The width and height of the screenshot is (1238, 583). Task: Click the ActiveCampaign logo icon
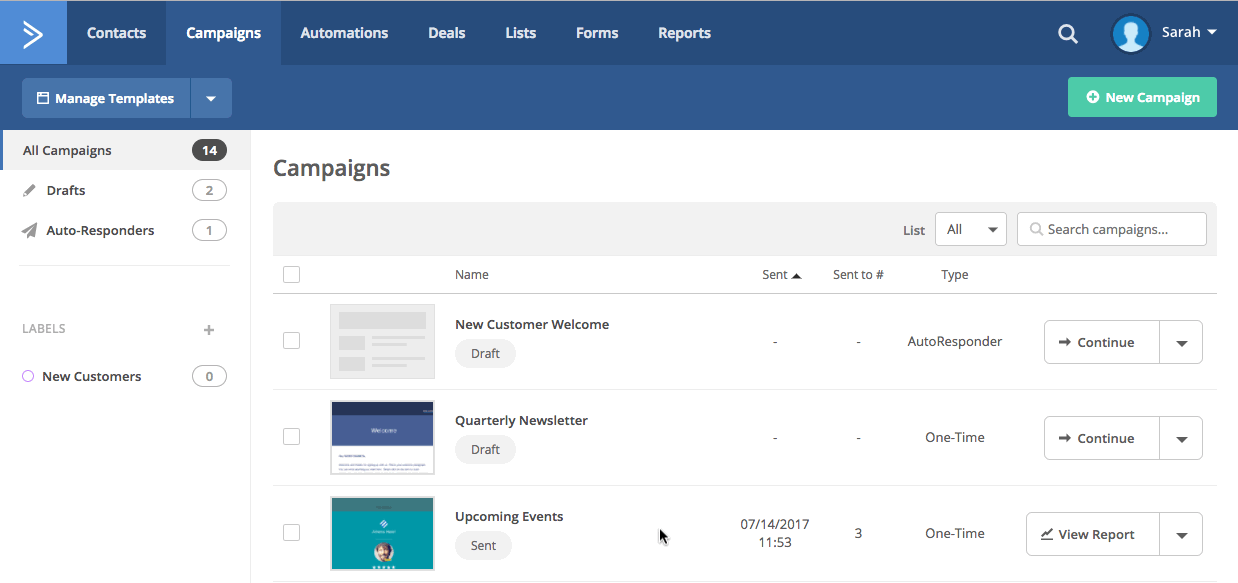point(33,33)
